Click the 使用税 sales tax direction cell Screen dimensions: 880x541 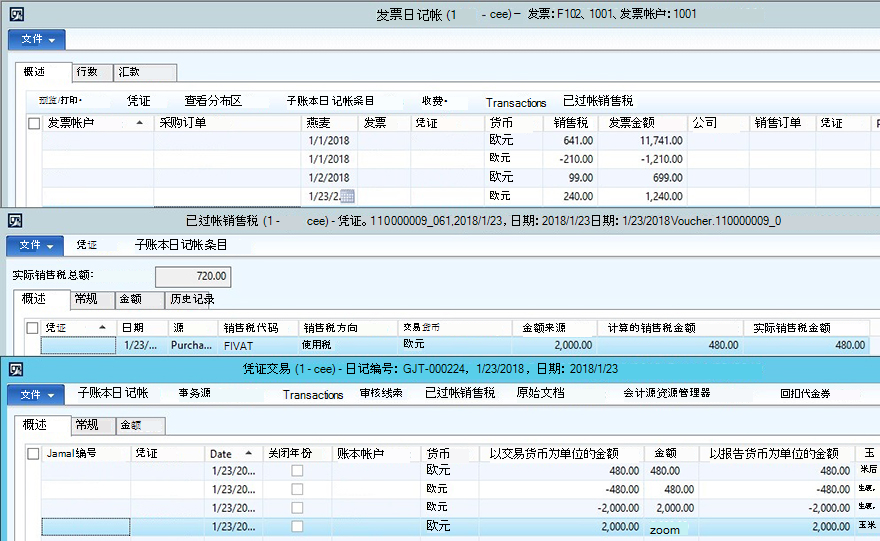[x=347, y=345]
